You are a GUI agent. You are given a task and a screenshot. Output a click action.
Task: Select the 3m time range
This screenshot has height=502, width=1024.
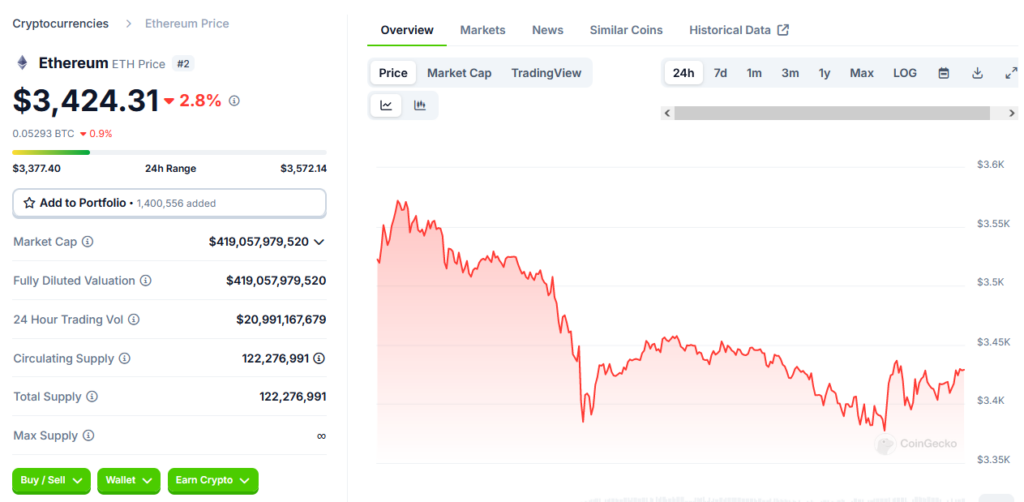pos(790,73)
